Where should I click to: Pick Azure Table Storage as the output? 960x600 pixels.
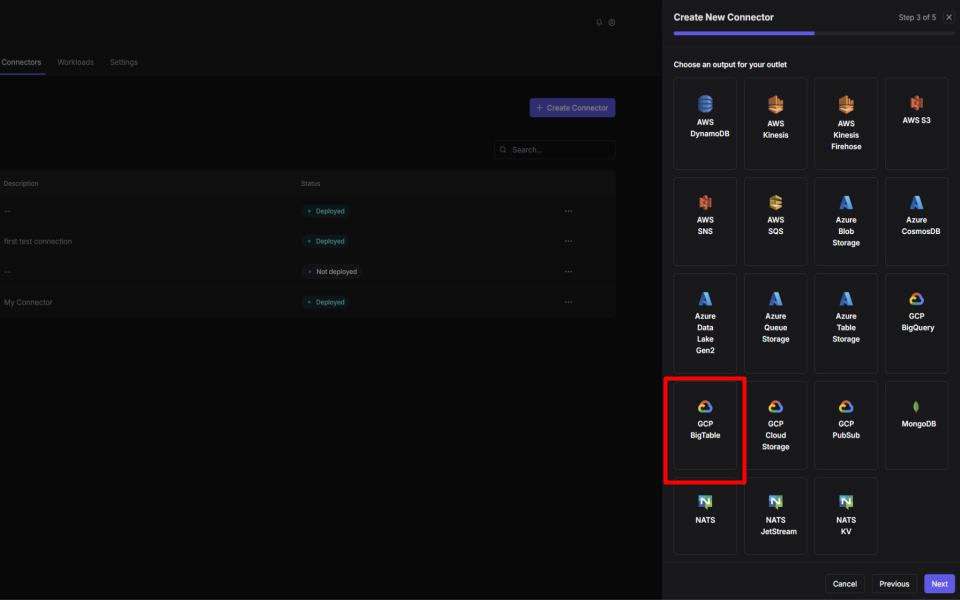[846, 323]
